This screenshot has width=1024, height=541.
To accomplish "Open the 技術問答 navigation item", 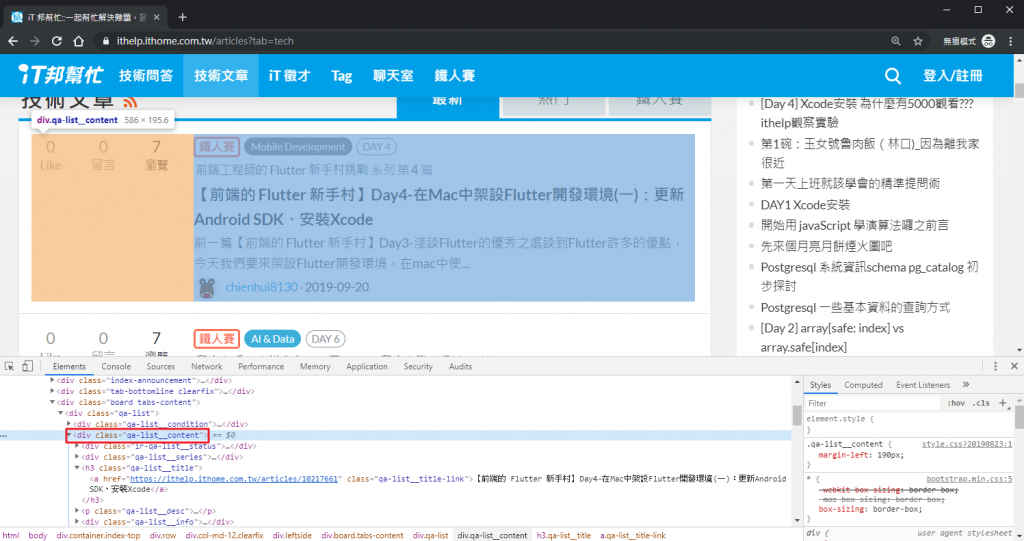I will [146, 76].
